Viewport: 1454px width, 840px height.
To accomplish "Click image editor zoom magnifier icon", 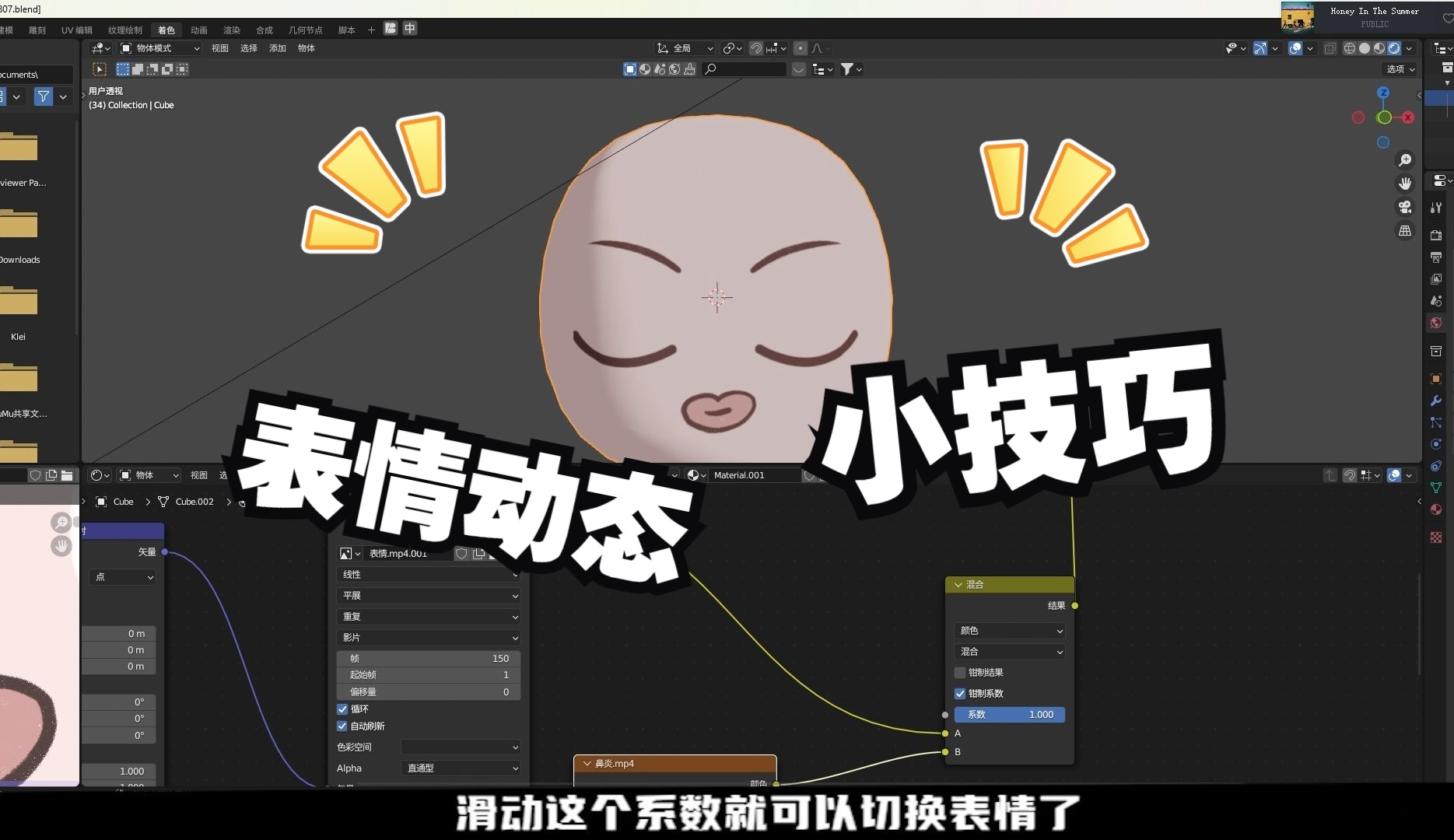I will tap(61, 523).
